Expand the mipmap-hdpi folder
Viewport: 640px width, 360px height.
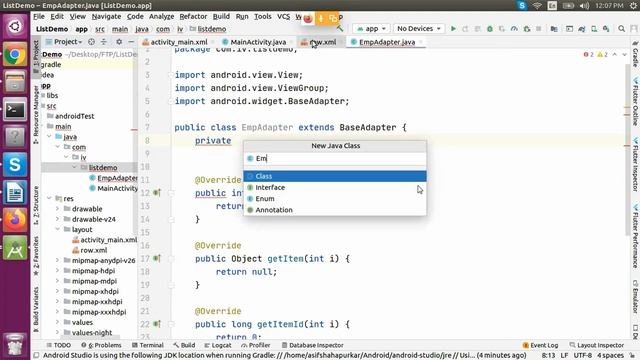(58, 271)
